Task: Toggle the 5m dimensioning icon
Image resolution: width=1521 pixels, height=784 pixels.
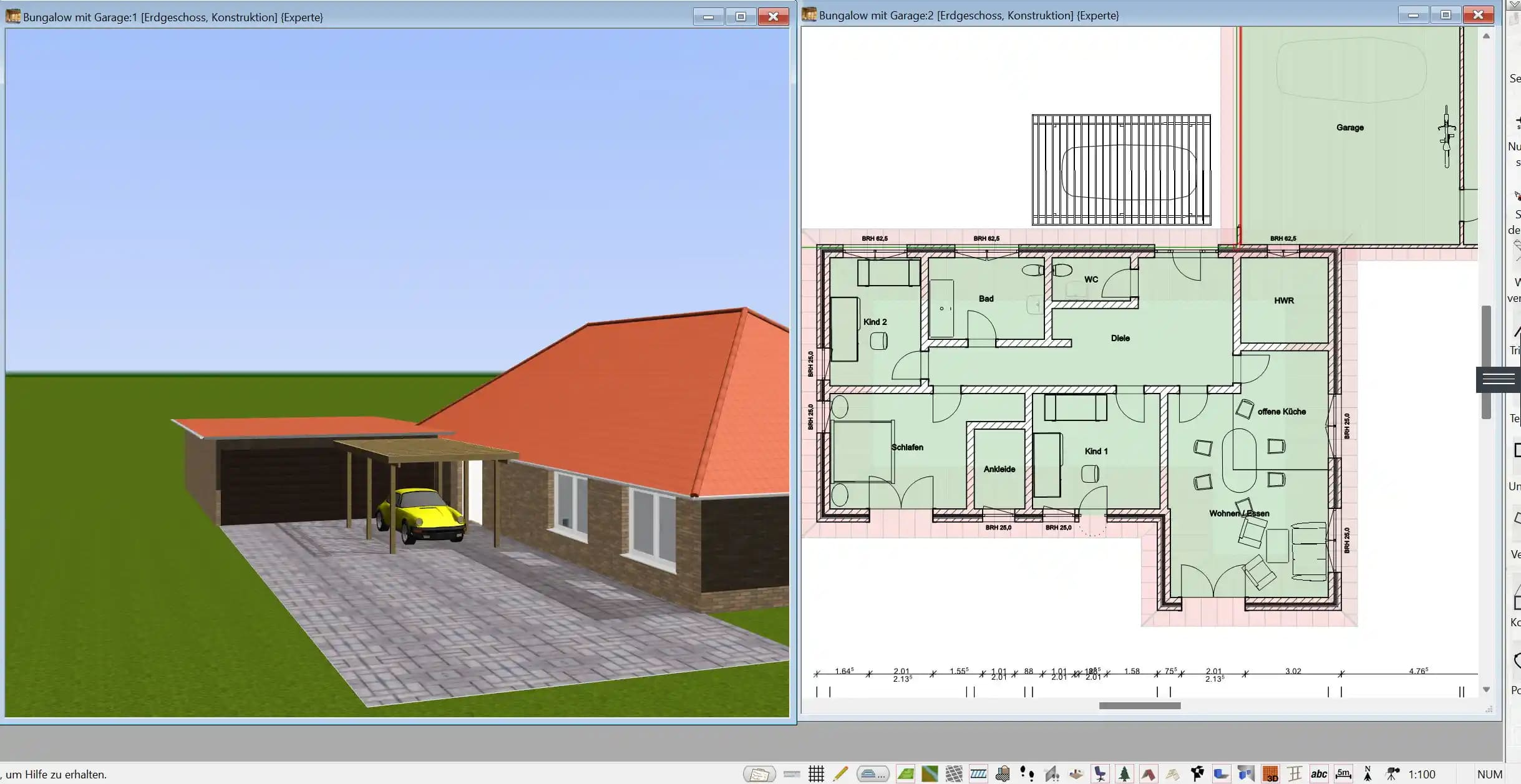Action: click(1343, 774)
